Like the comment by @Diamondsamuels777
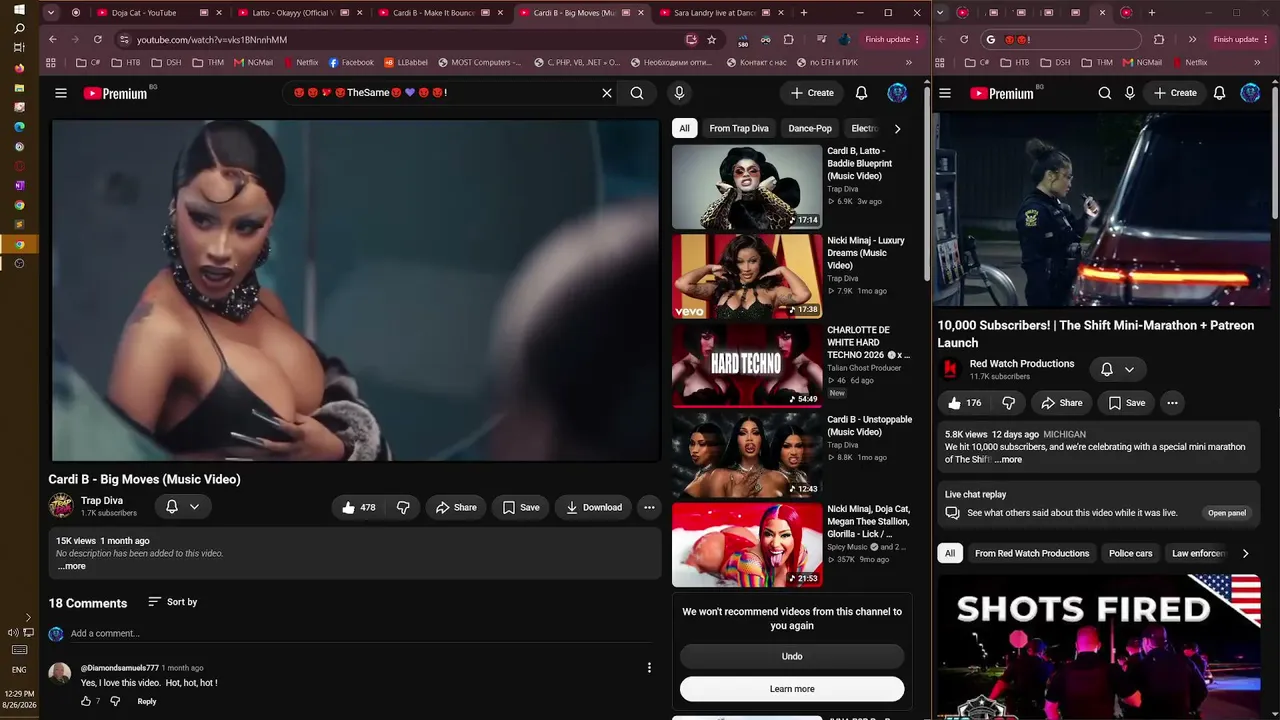The image size is (1280, 720). click(x=86, y=701)
